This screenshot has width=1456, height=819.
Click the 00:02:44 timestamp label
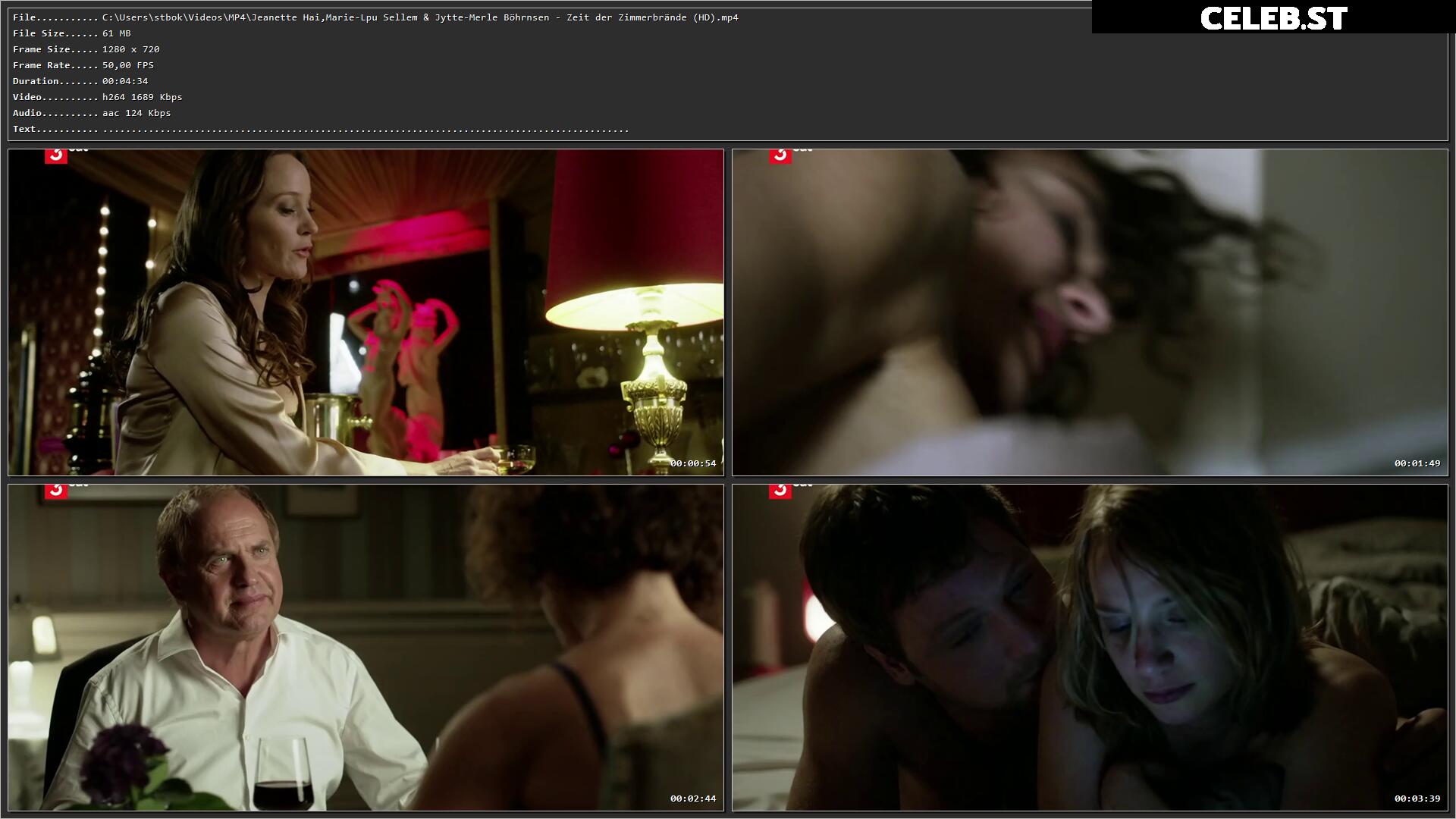(693, 799)
